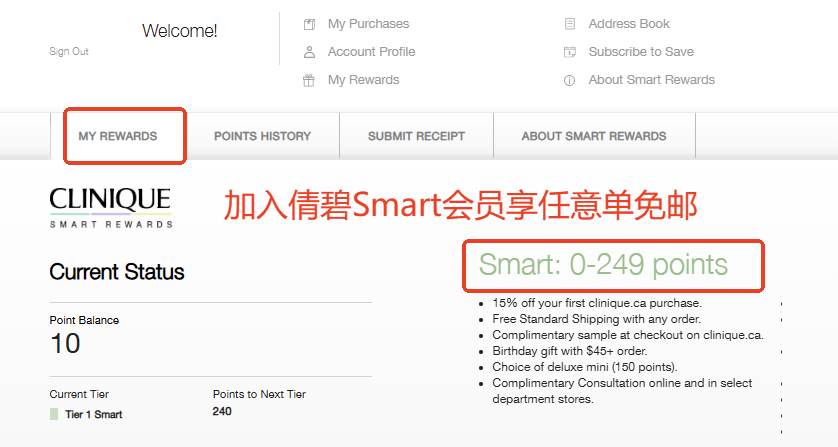Screen dimensions: 838x447
Task: Click the Tier 1 Smart green swatch
Action: (x=54, y=414)
